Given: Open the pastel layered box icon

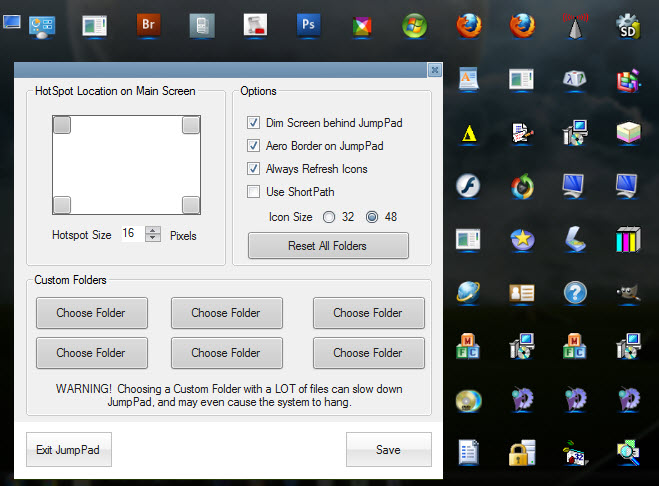Looking at the screenshot, I should click(x=628, y=132).
